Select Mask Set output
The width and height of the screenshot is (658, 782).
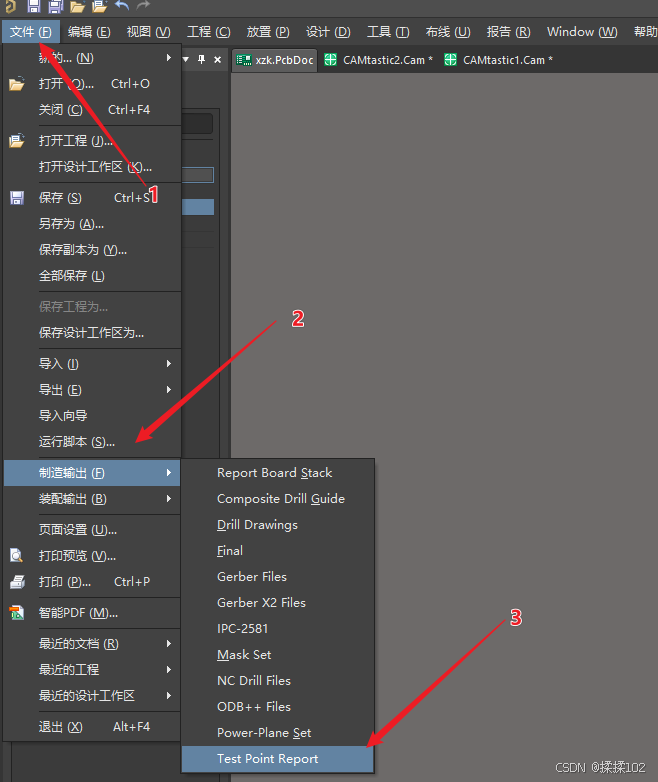tap(277, 654)
